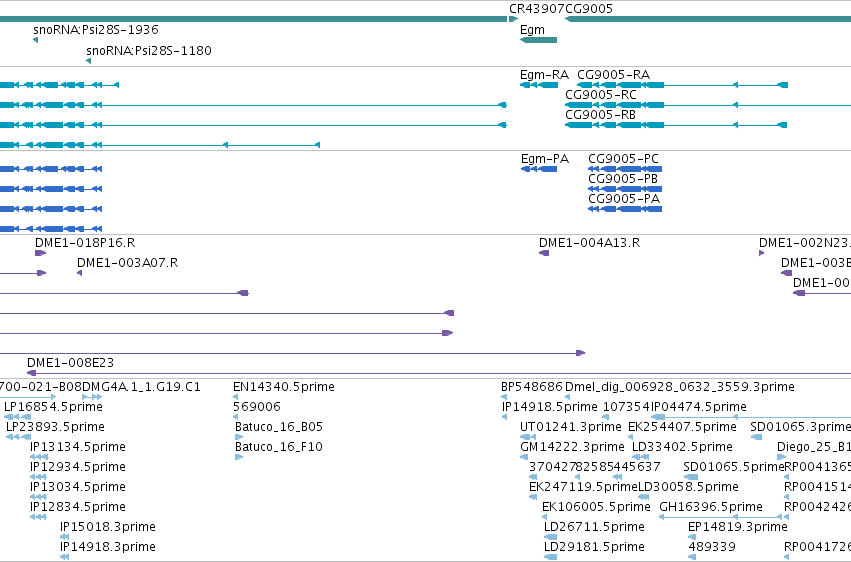
Task: Select the Egm-PA protein feature
Action: tap(539, 169)
